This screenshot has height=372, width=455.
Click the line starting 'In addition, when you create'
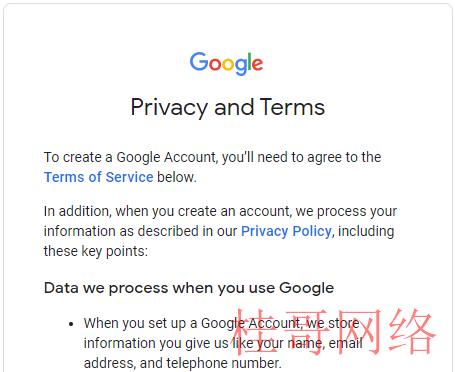[220, 211]
